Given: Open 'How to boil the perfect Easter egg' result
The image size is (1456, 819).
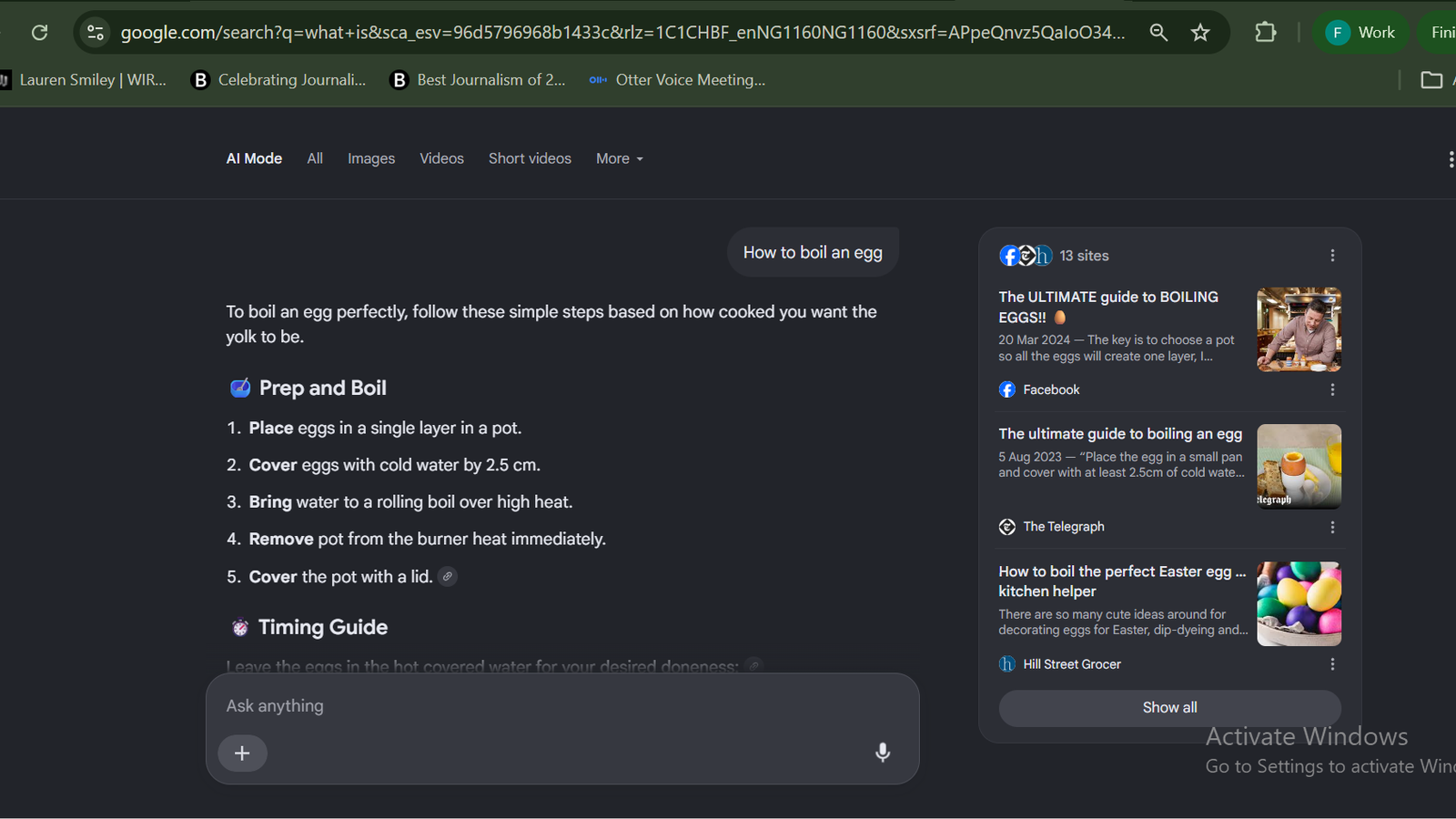Looking at the screenshot, I should [x=1122, y=581].
